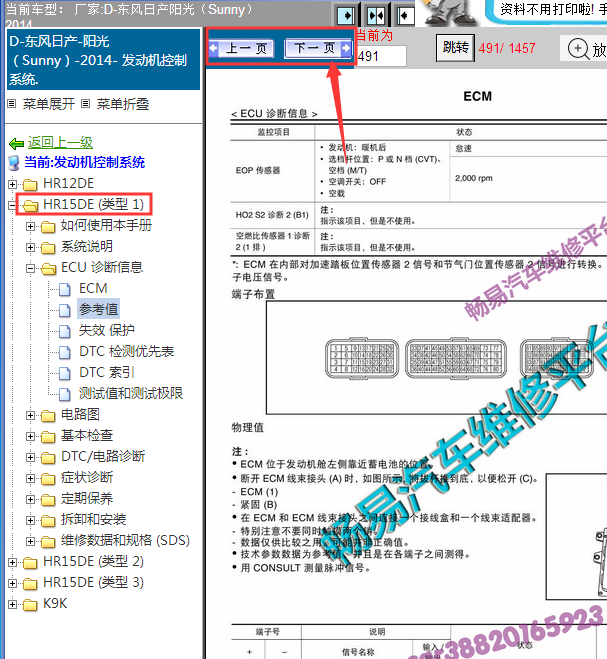The height and width of the screenshot is (659, 607).
Task: Click the green back arrow icon
Action: coord(16,144)
